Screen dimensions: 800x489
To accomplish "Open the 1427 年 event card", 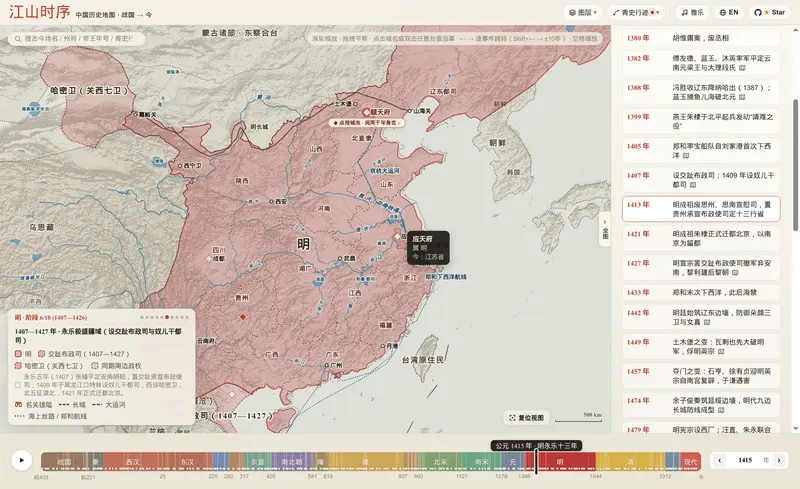I will (701, 267).
